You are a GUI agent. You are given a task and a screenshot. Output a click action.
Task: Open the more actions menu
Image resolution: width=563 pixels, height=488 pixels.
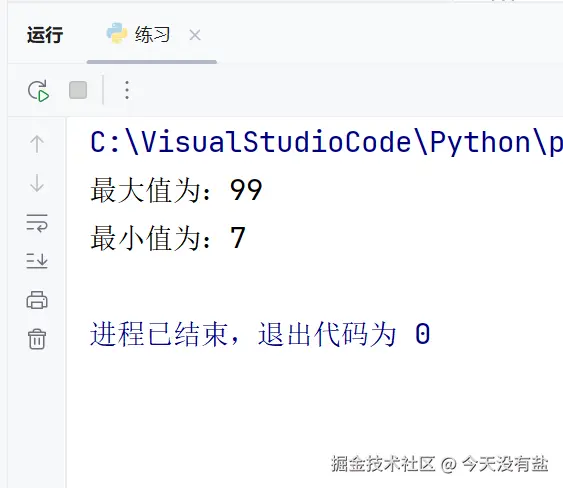click(127, 90)
